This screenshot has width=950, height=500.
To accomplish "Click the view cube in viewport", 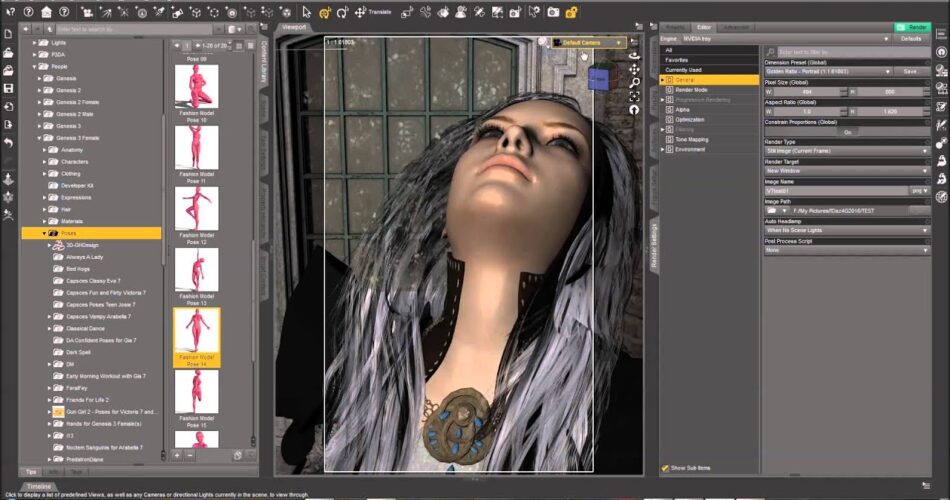I will pos(603,77).
